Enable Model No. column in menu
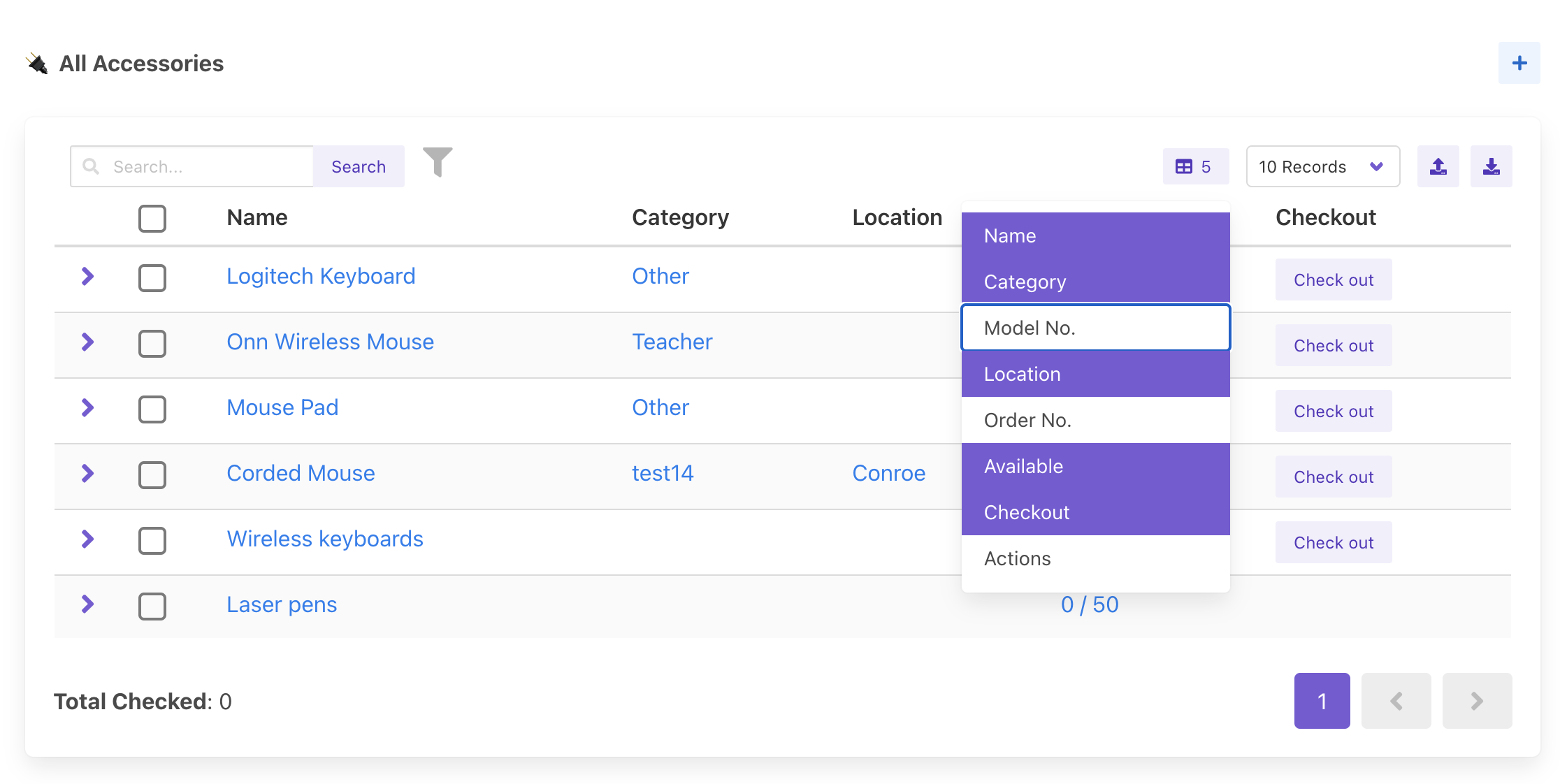Image resolution: width=1560 pixels, height=784 pixels. tap(1095, 328)
